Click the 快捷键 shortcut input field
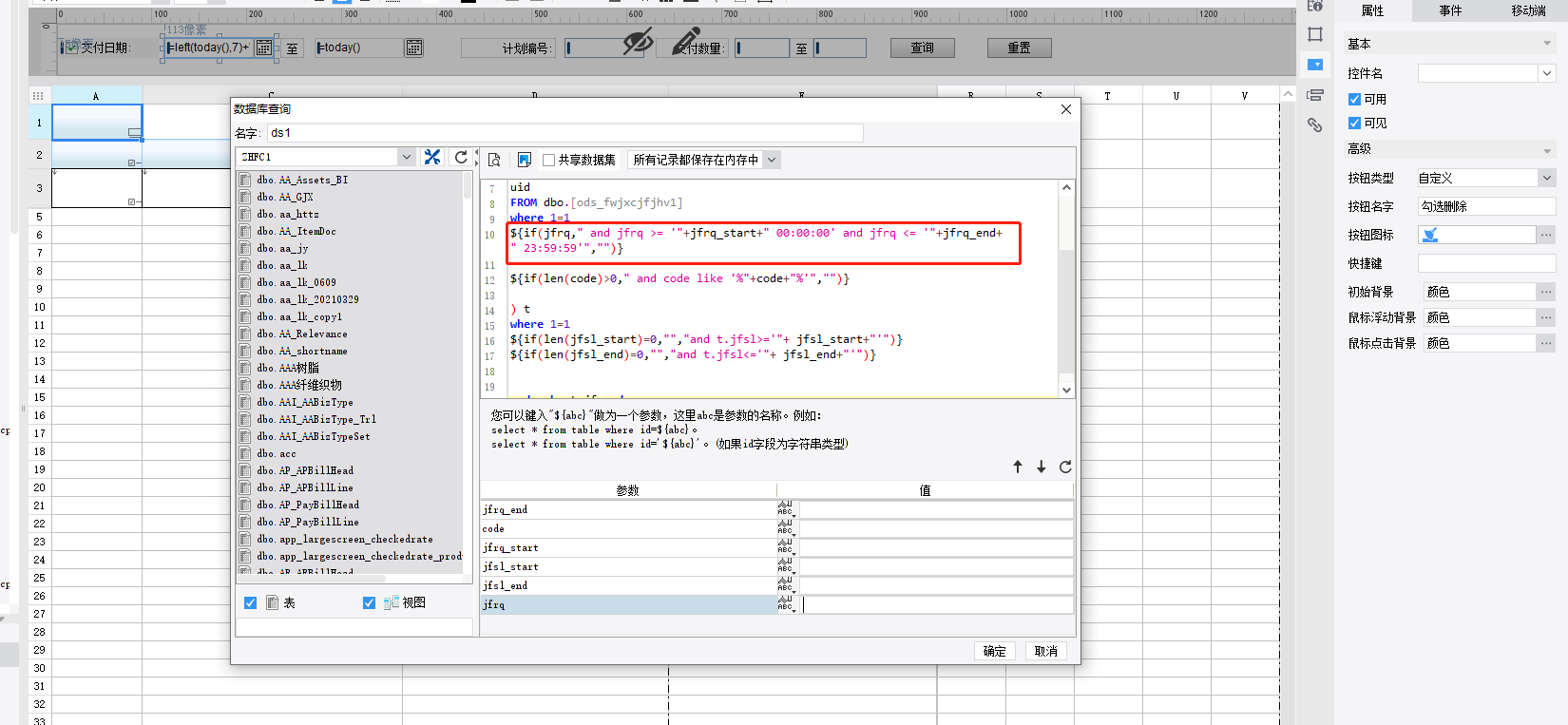This screenshot has height=725, width=1568. click(x=1486, y=263)
